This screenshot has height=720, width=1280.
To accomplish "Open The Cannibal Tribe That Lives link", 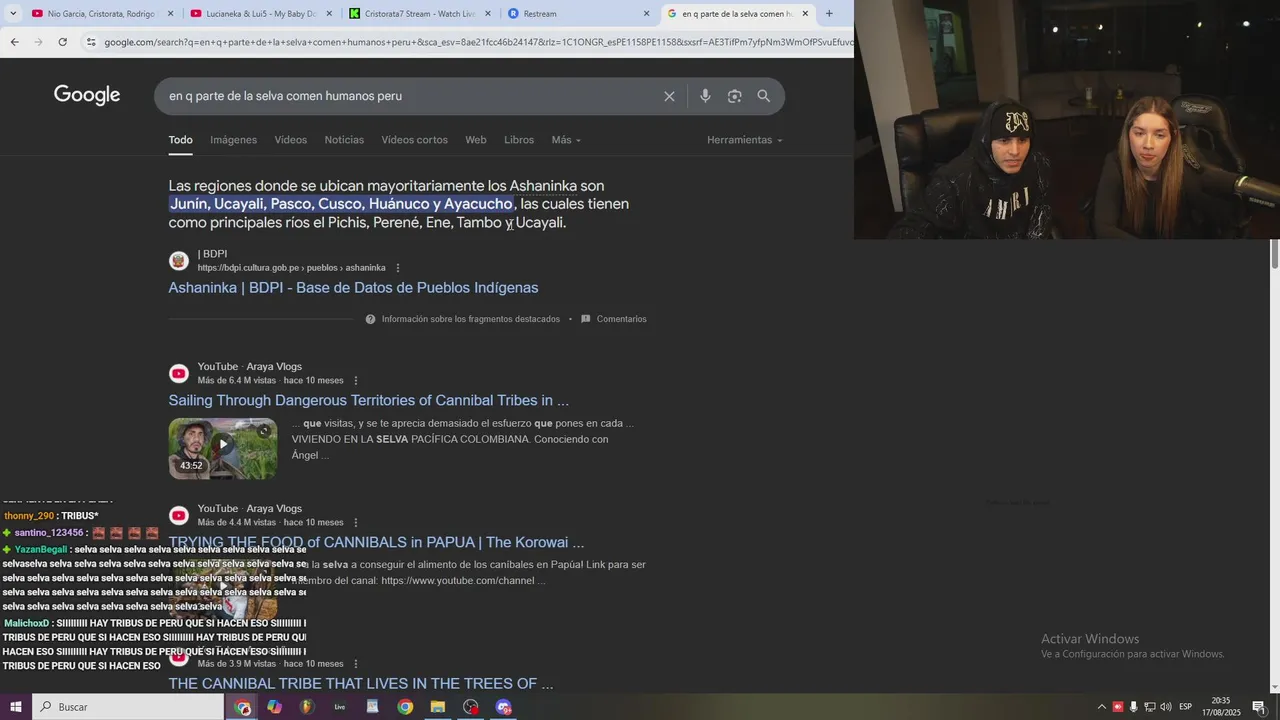I will coord(360,684).
